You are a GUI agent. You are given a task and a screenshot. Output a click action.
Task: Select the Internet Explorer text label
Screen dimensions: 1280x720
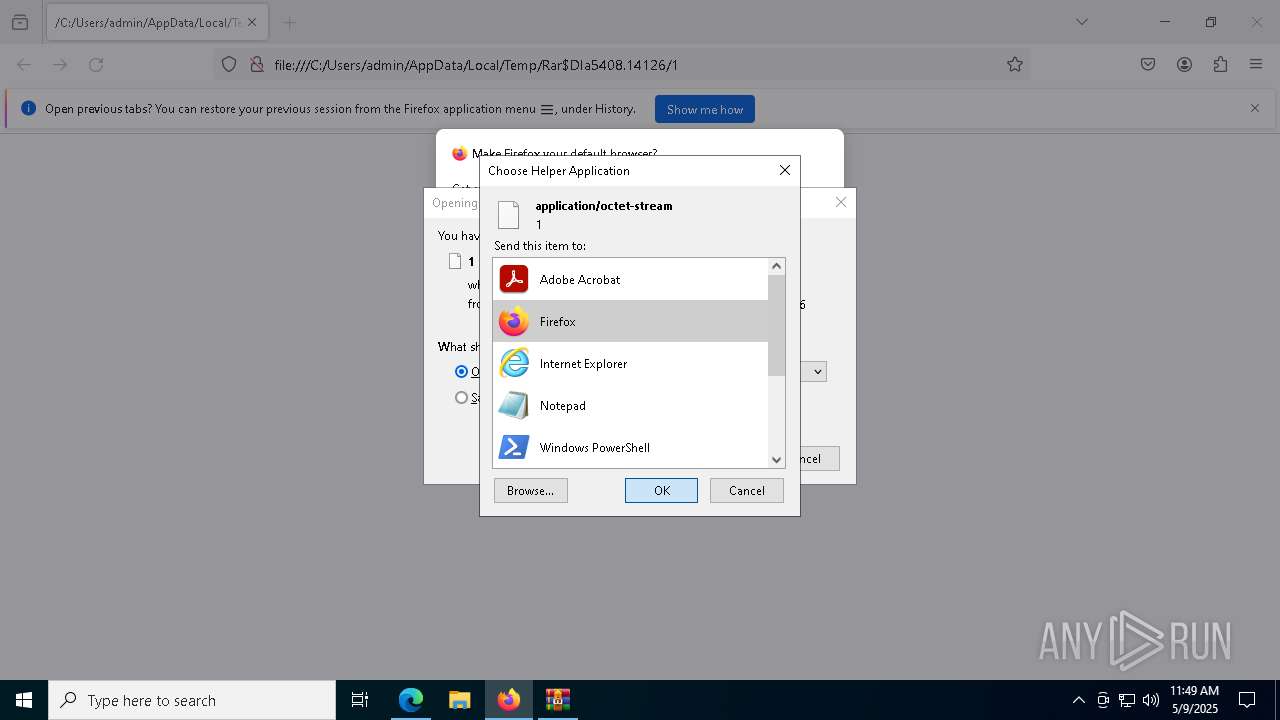[583, 363]
